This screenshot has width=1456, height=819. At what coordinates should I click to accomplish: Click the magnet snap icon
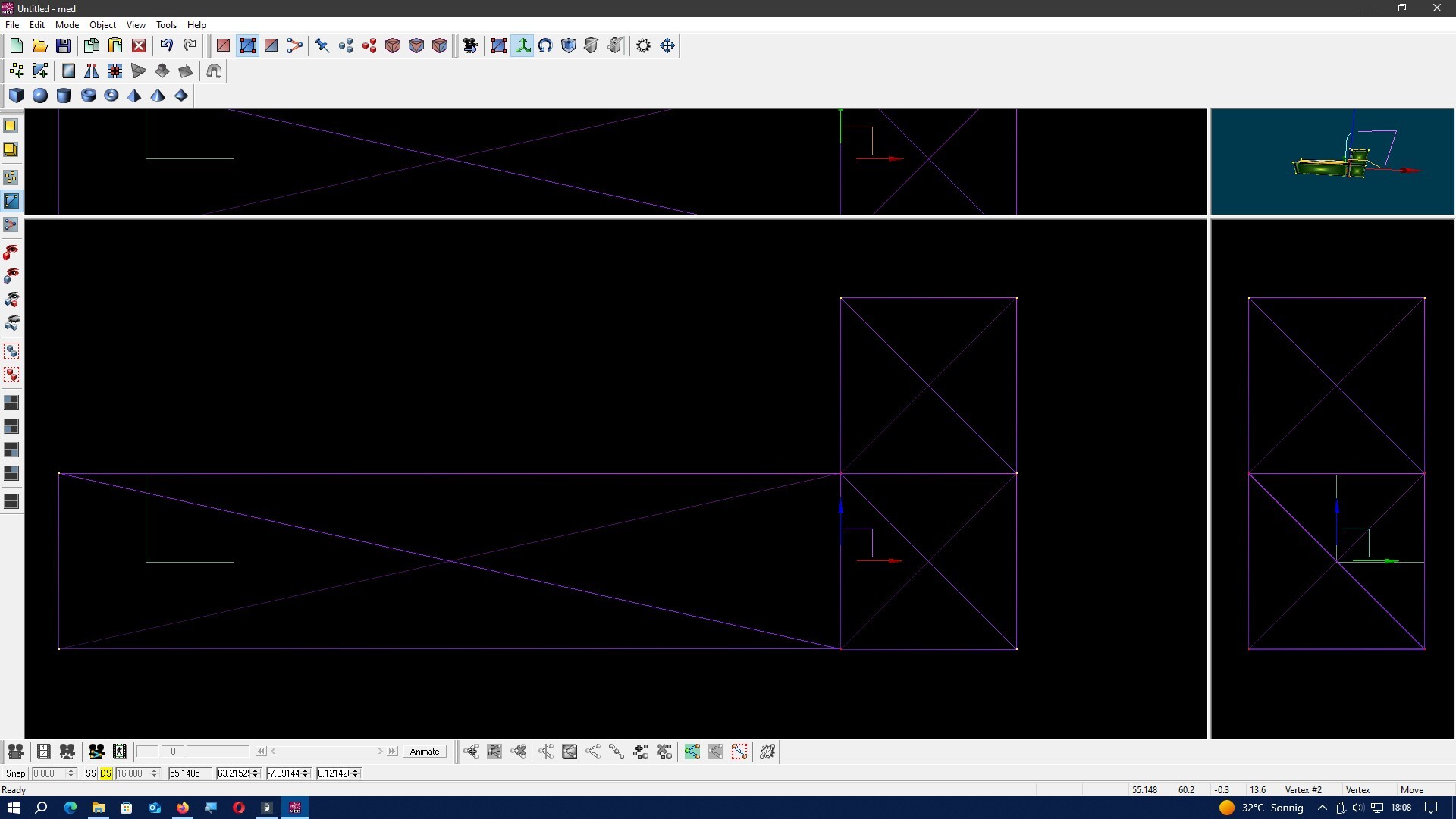214,71
